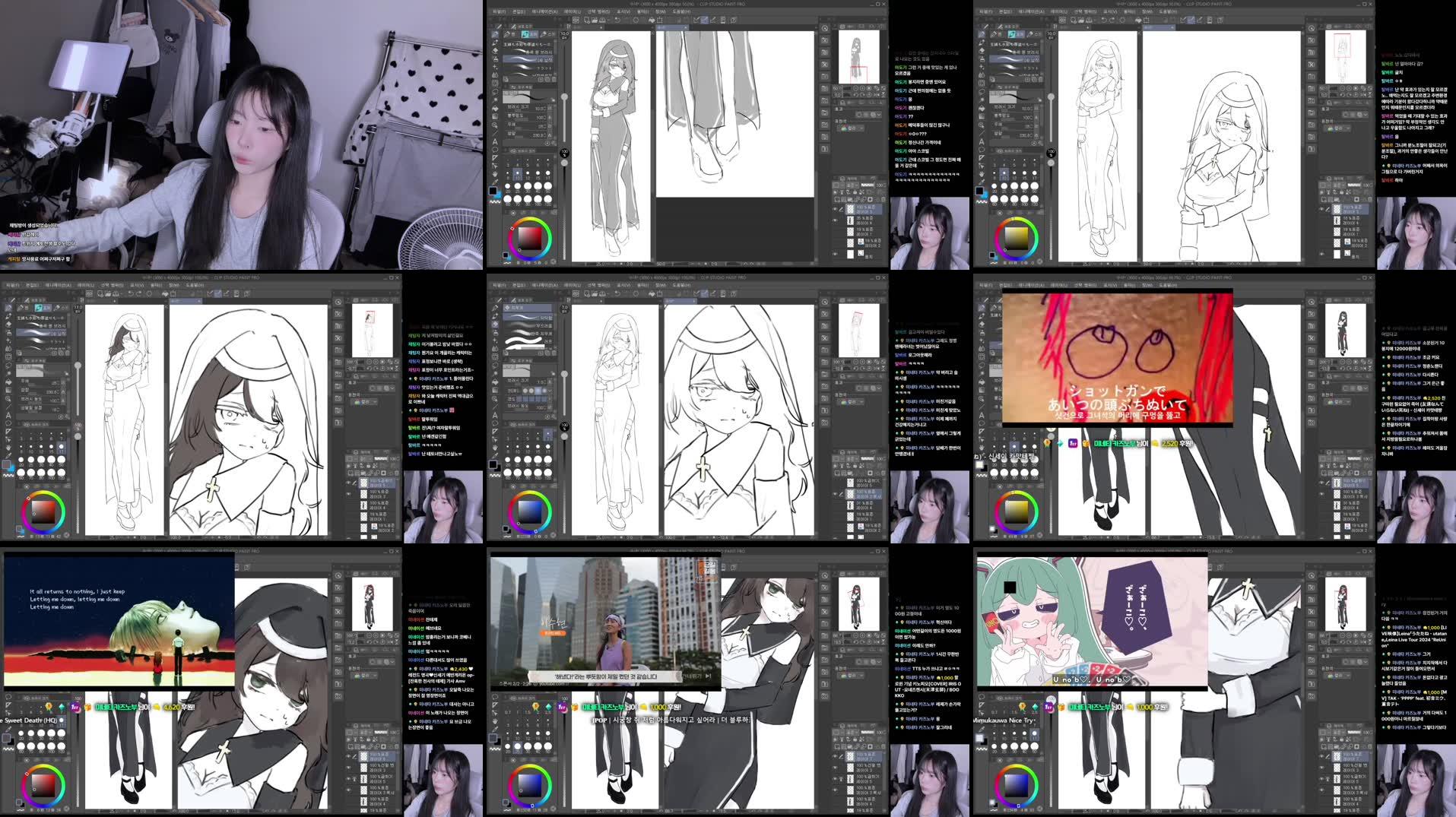The image size is (1456, 817).
Task: Hide the selected 레이어 5 layer via its eye icon
Action: (x=835, y=209)
